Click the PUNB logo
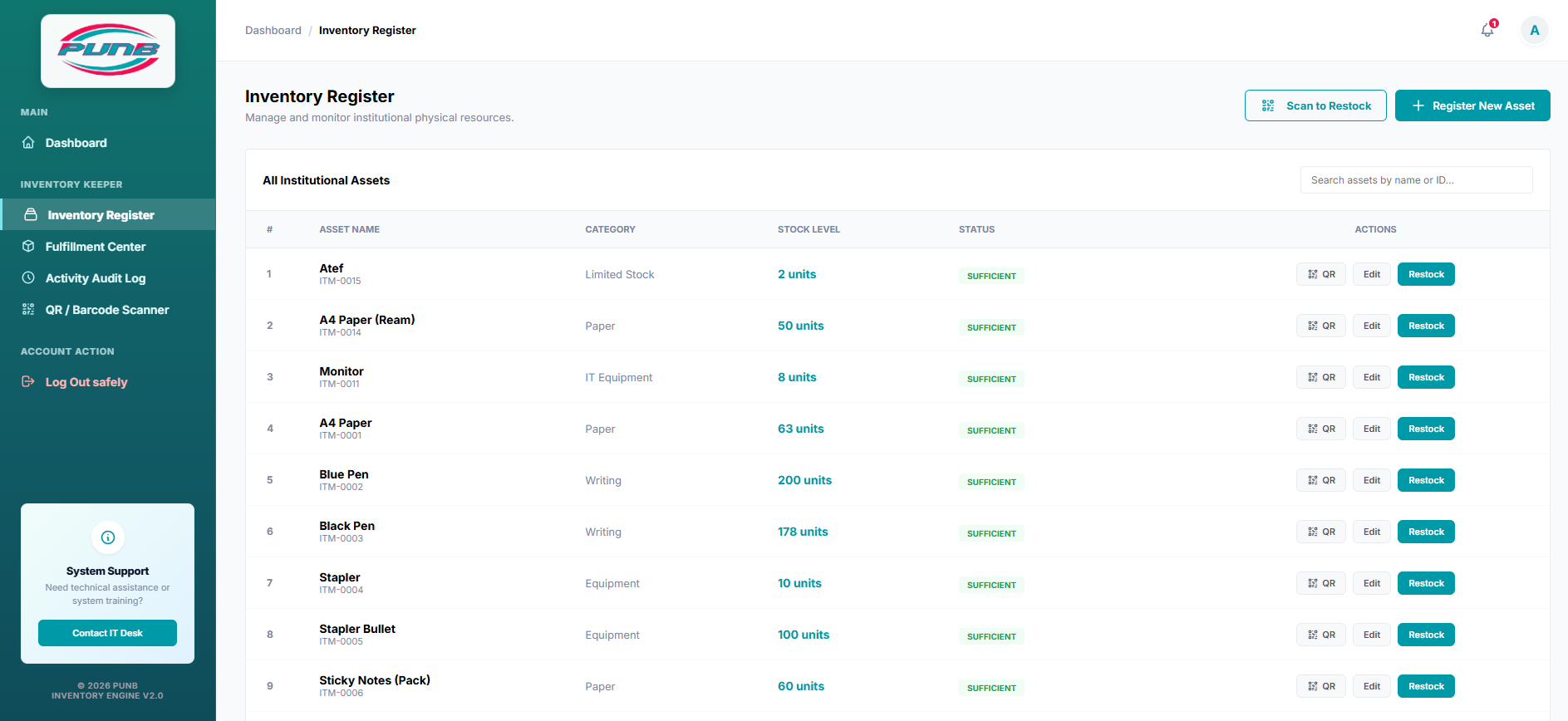This screenshot has width=1568, height=721. 108,51
